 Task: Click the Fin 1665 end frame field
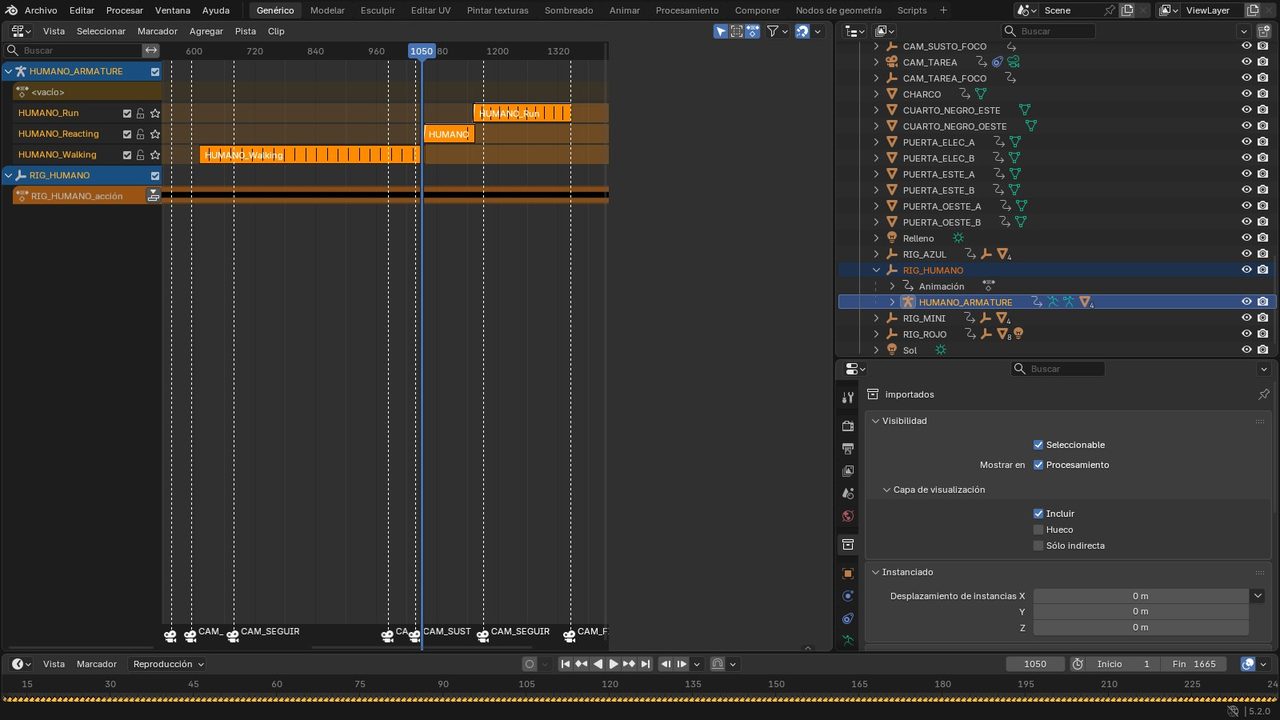1193,664
